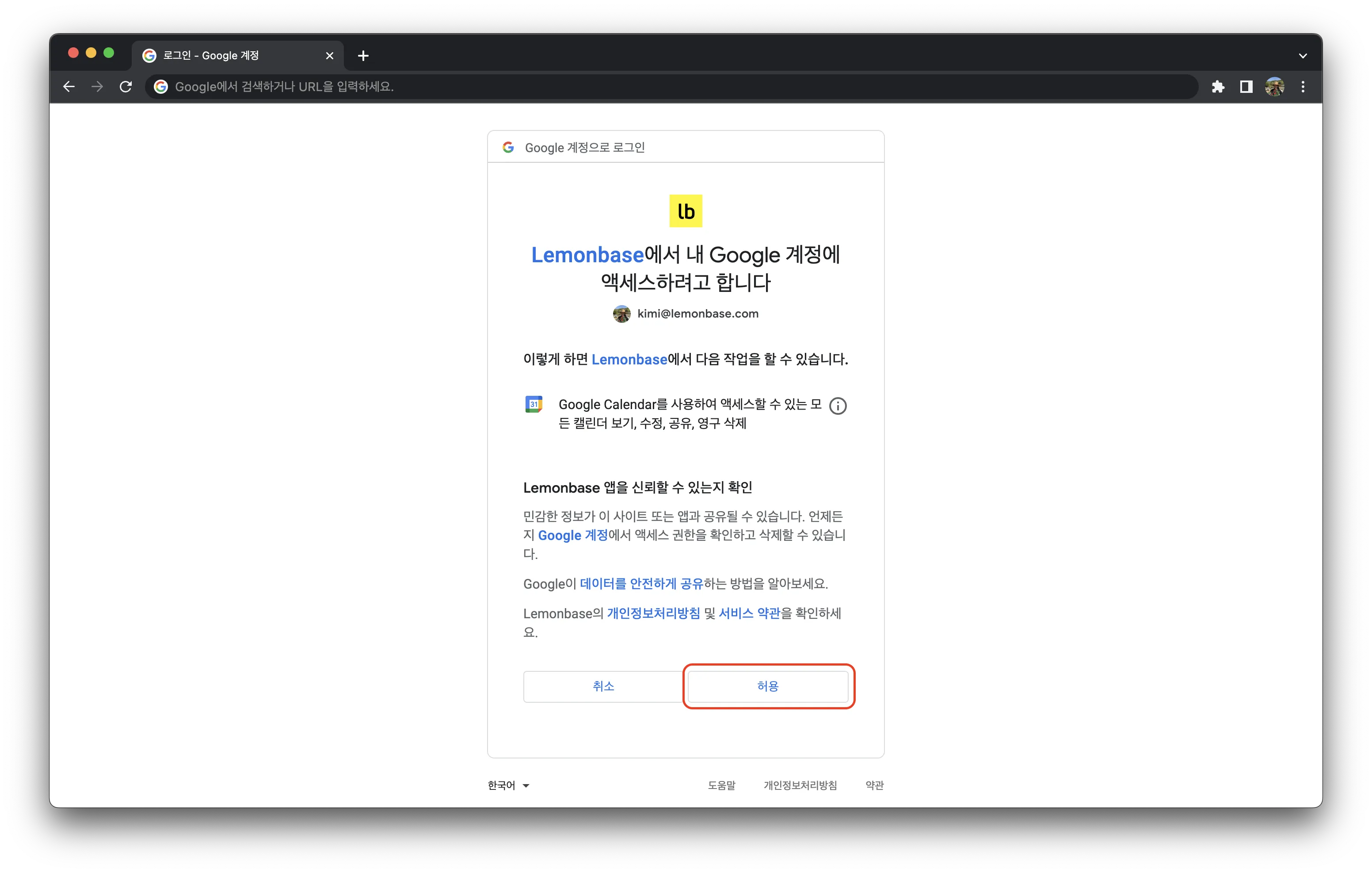This screenshot has height=873, width=1372.
Task: Open the '서비스 약관' link
Action: (750, 613)
